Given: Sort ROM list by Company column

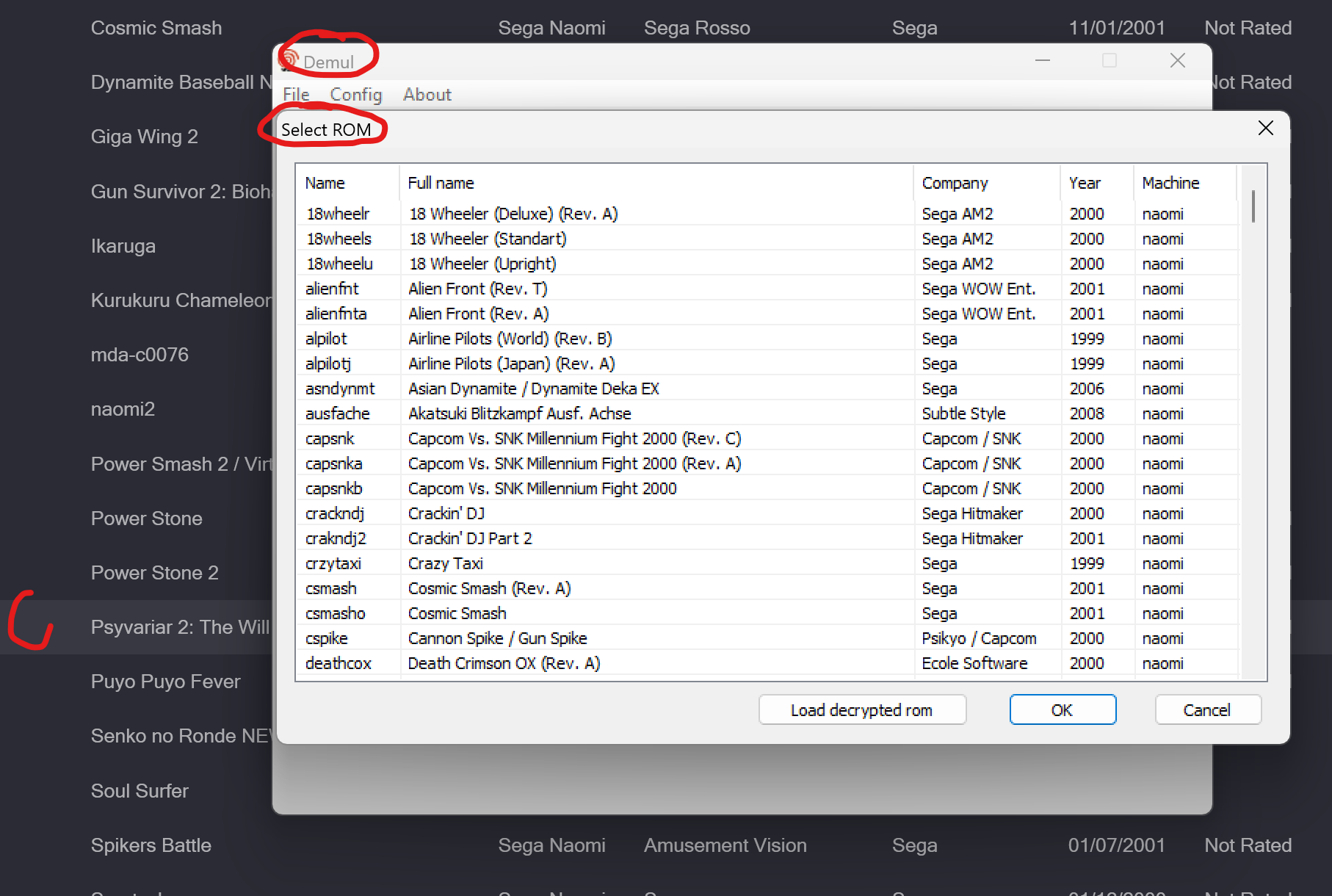Looking at the screenshot, I should point(987,183).
